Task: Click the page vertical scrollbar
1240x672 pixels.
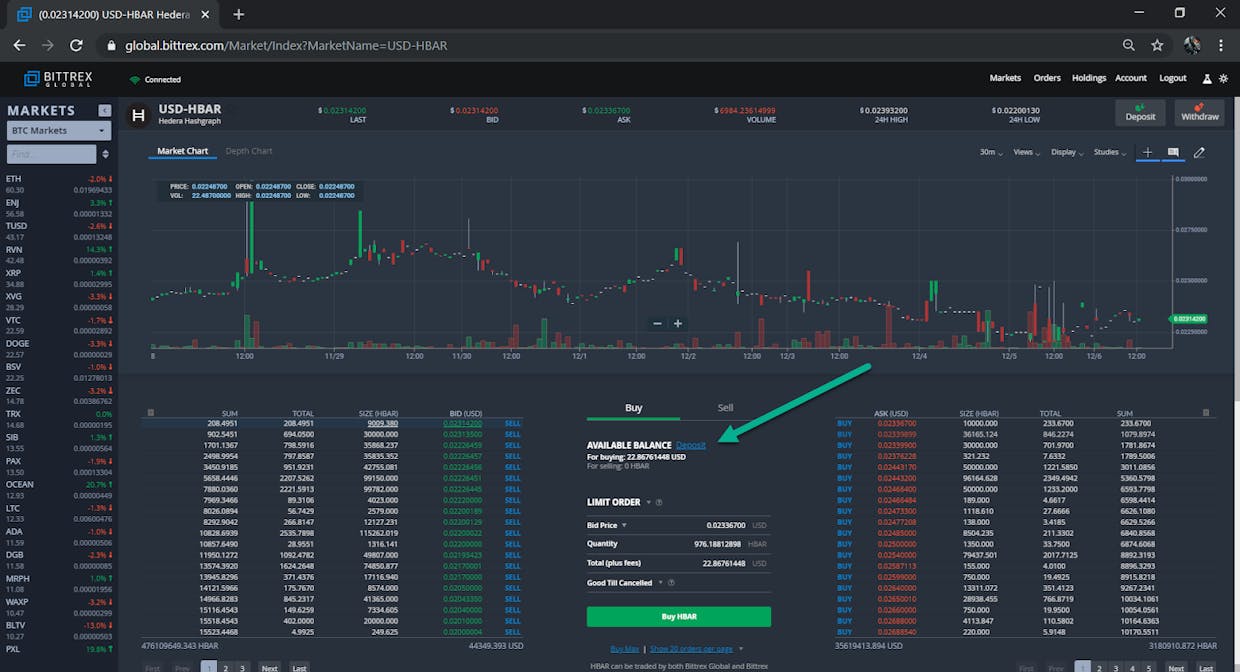Action: [x=1235, y=250]
